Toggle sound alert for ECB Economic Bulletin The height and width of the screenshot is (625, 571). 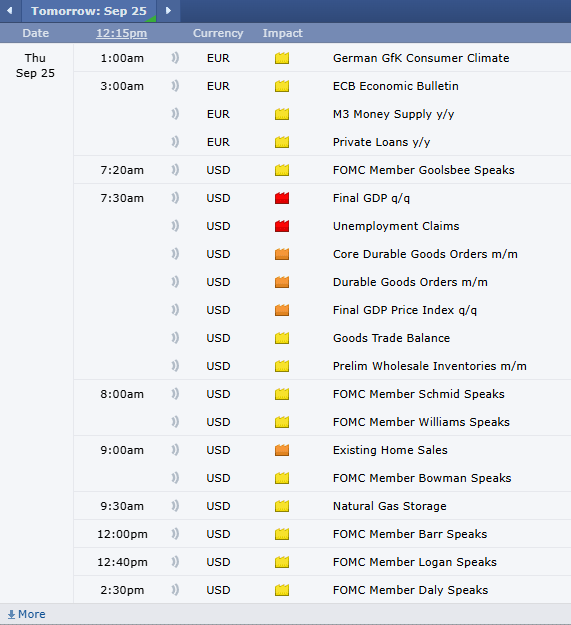[175, 86]
